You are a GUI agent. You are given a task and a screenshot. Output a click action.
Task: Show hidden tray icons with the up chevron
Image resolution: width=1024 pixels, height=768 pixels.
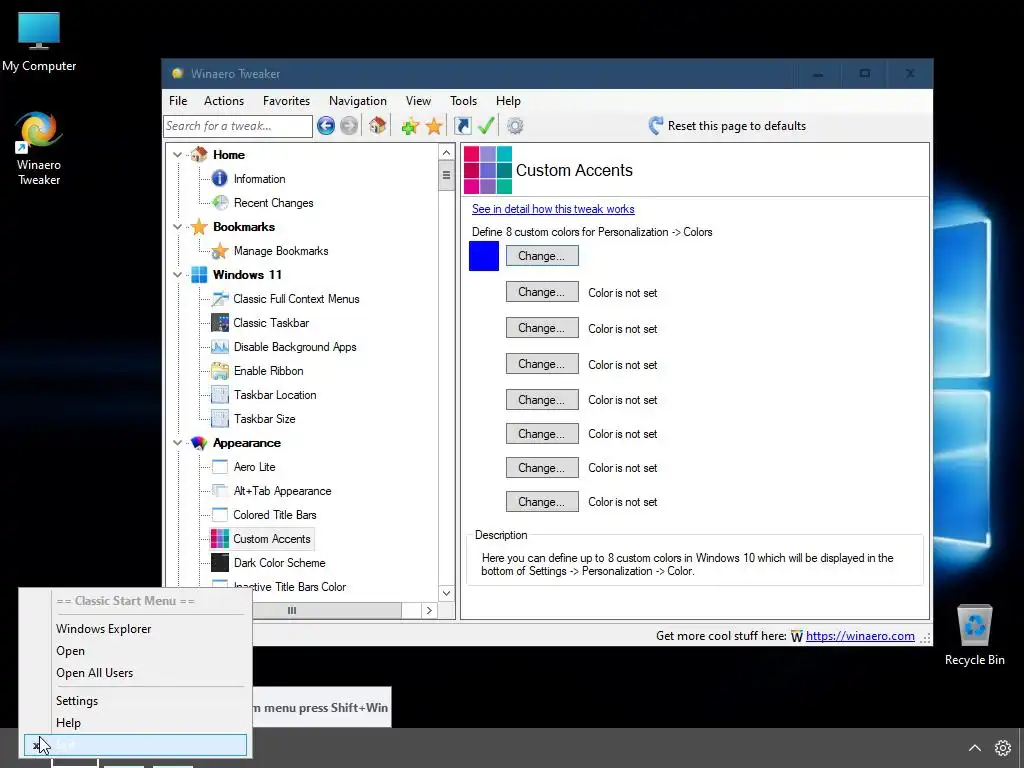tap(974, 748)
